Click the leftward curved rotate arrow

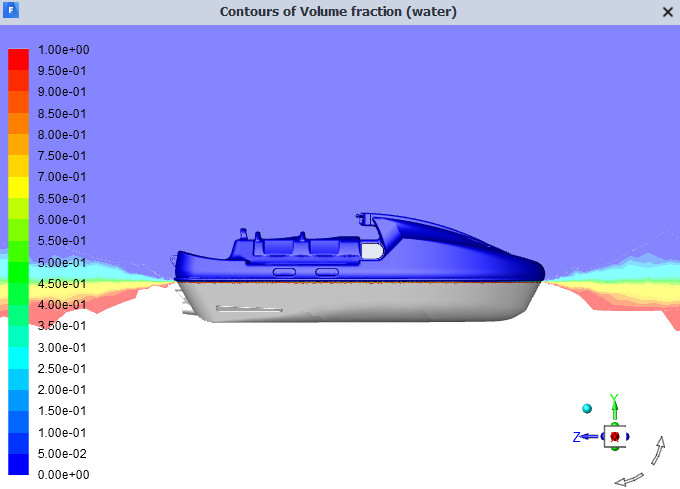coord(629,479)
